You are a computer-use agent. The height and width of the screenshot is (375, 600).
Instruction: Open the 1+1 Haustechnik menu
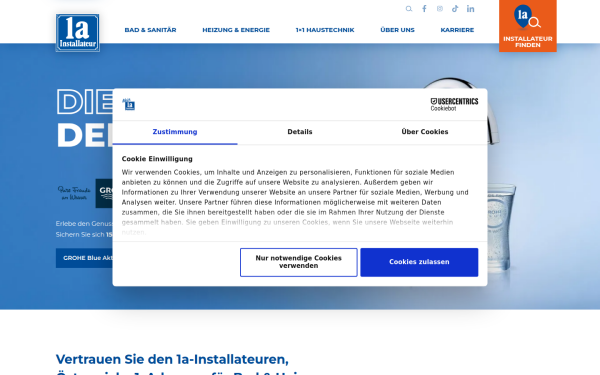point(325,30)
